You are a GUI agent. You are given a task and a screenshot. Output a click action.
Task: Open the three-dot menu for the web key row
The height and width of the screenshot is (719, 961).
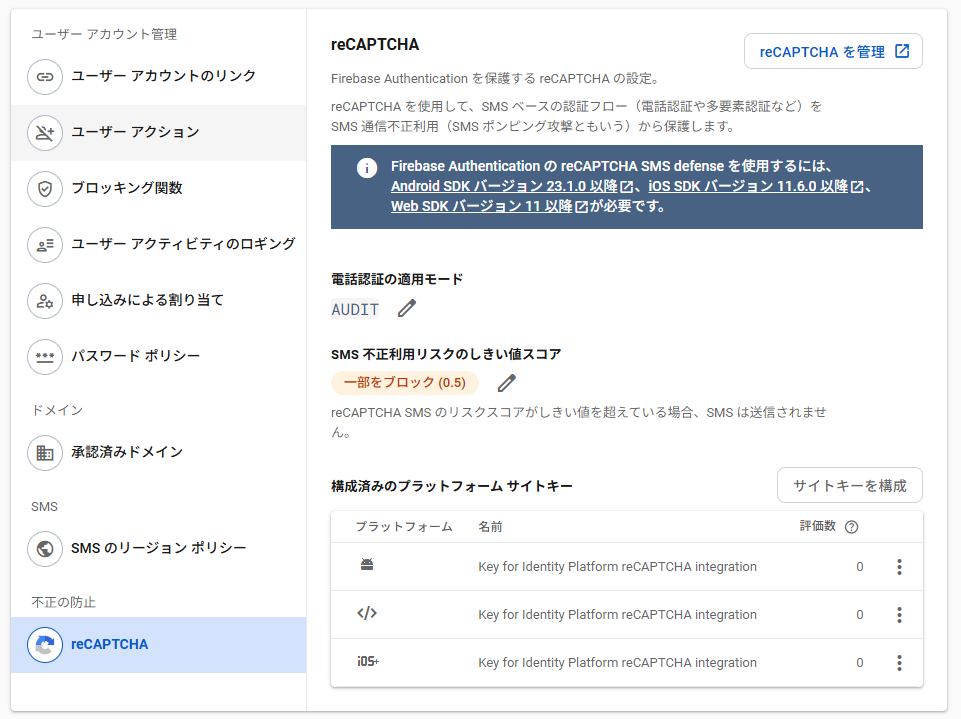click(x=899, y=615)
